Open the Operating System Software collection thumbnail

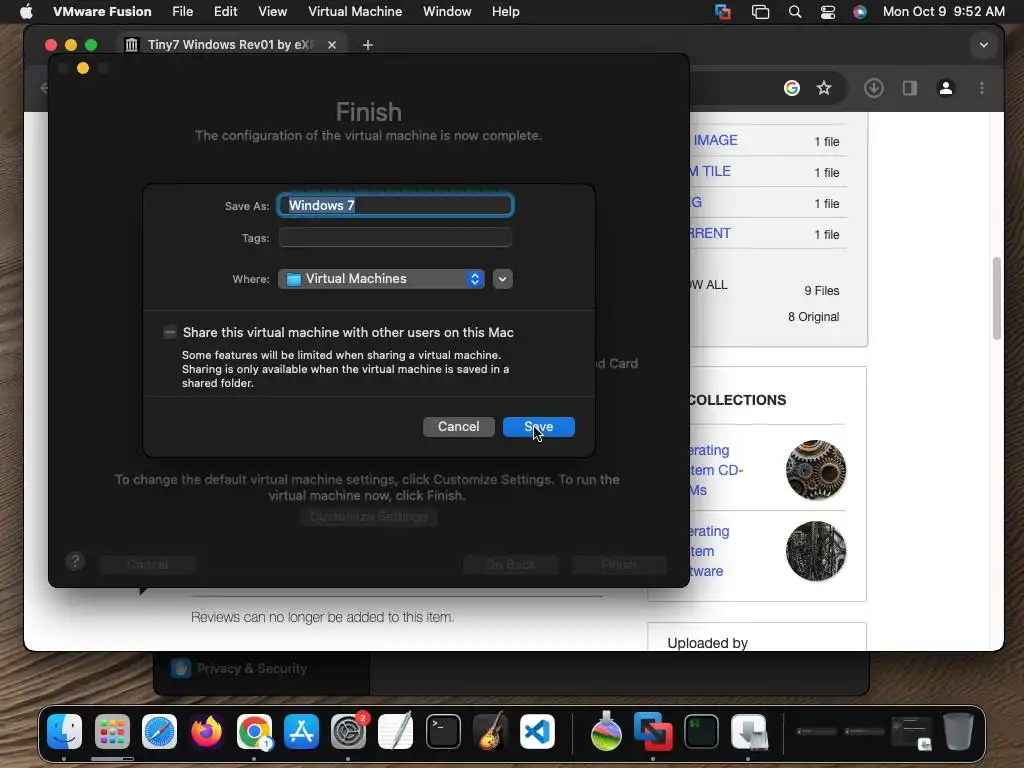coord(816,551)
